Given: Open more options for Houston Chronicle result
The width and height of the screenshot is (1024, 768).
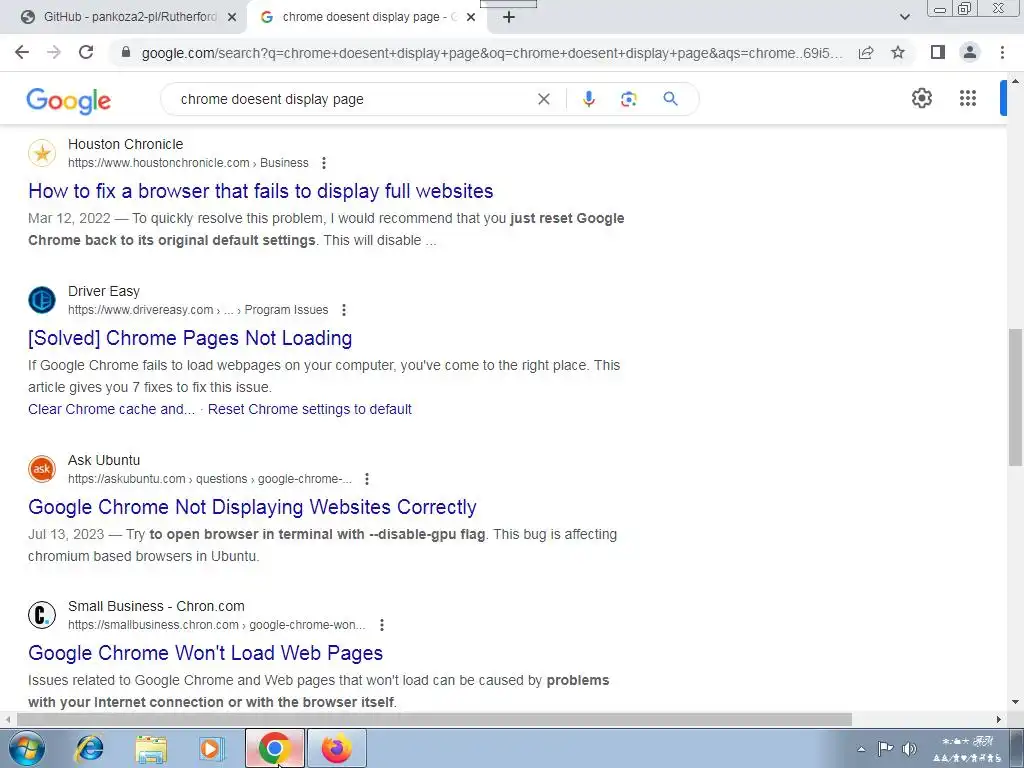Looking at the screenshot, I should click(x=324, y=163).
